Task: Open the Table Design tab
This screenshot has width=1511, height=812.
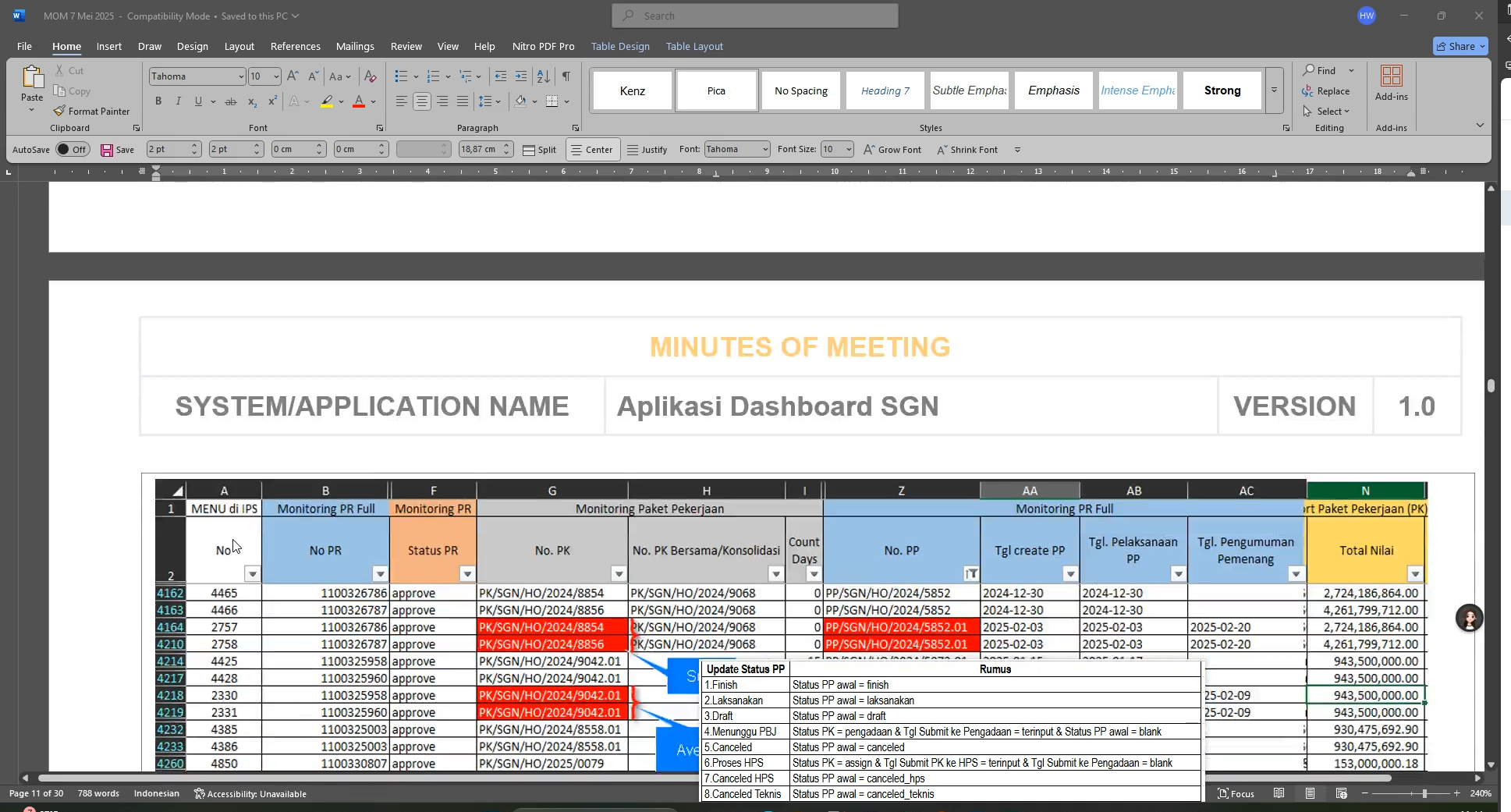Action: pos(620,46)
